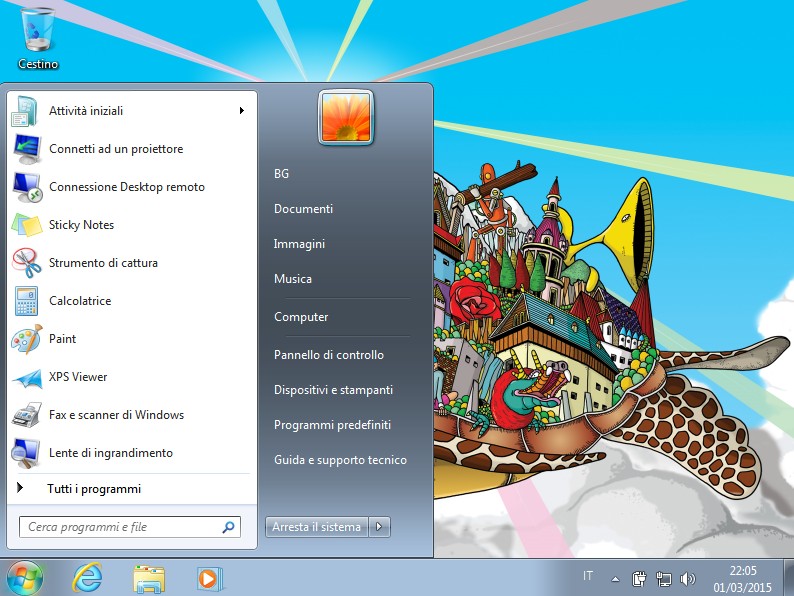Screen dimensions: 794x596
Task: Open Programmi predefiniti
Action: pyautogui.click(x=332, y=425)
